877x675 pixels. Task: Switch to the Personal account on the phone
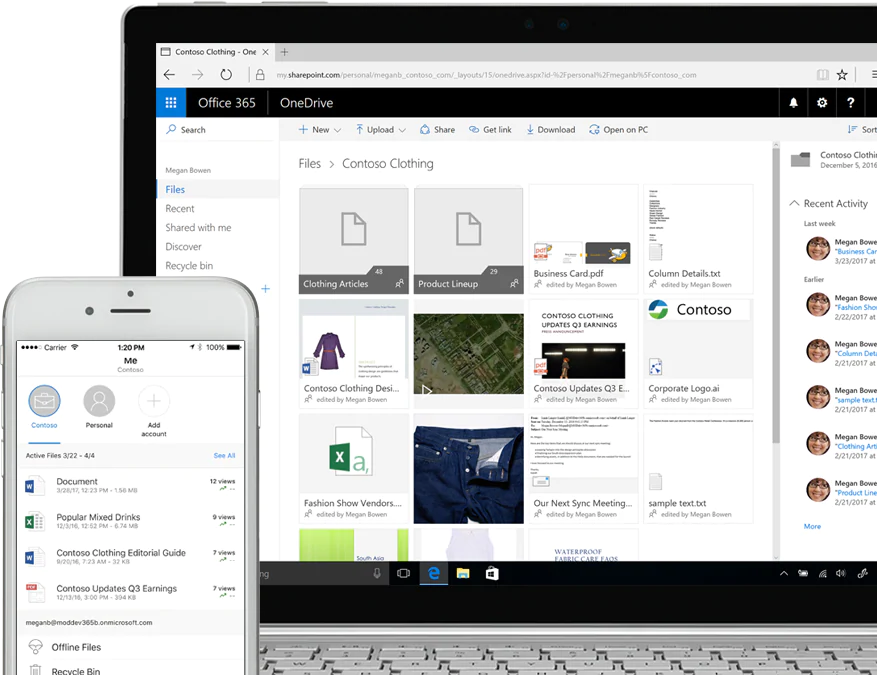point(99,402)
